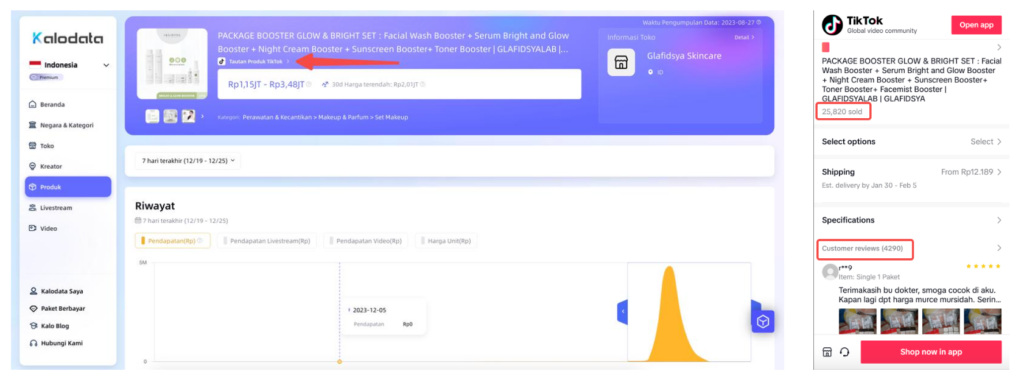Image resolution: width=1024 pixels, height=385 pixels.
Task: Toggle the Pendapatan Livestream(Rp) series
Action: coord(267,241)
